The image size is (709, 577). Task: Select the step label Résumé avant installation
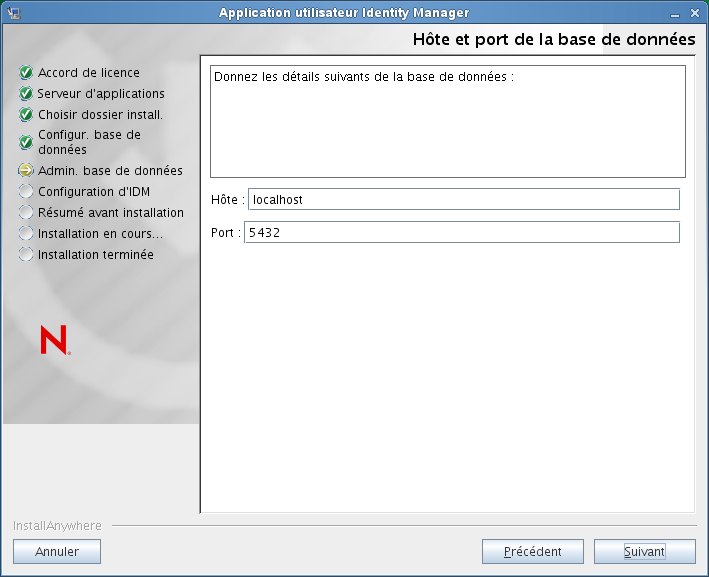[x=111, y=213]
